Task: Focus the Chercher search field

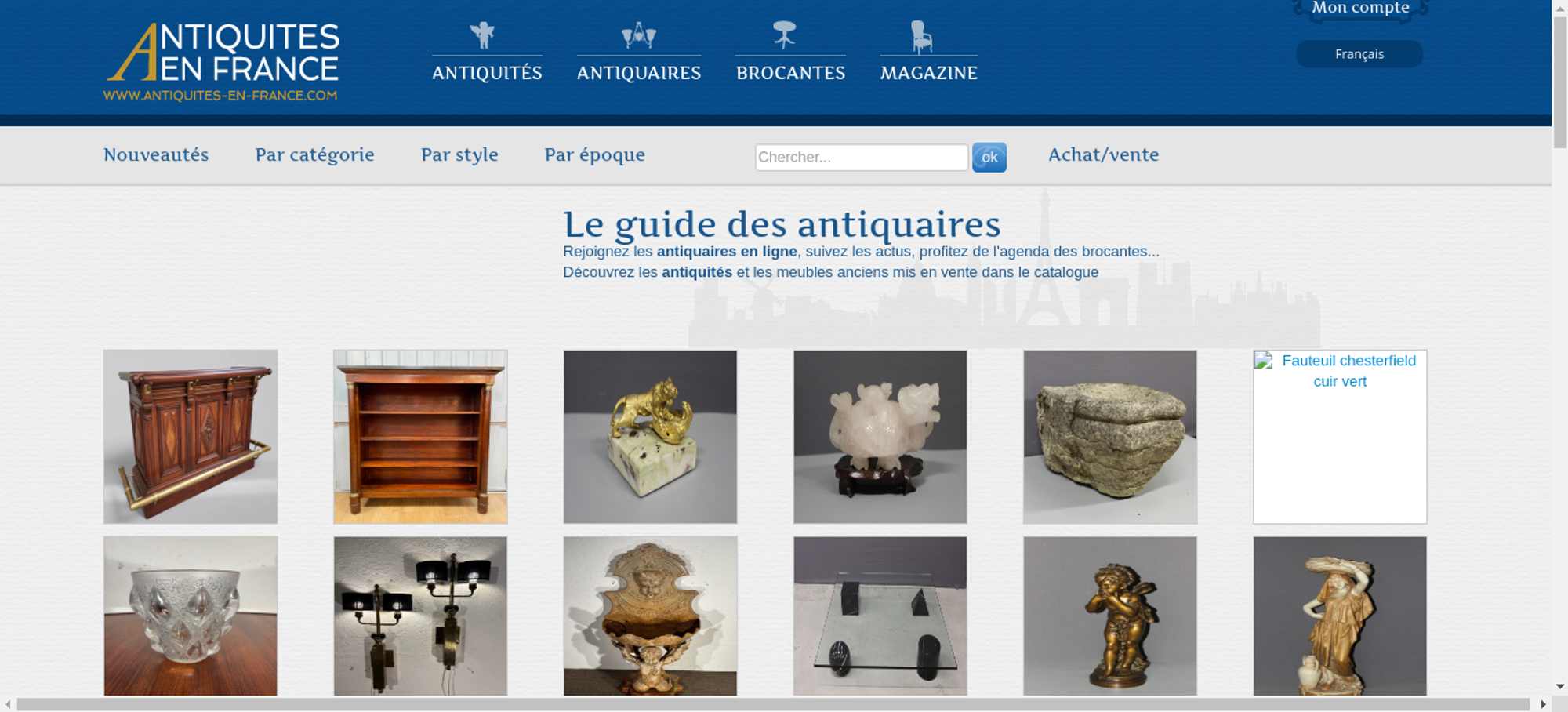Action: coord(862,157)
